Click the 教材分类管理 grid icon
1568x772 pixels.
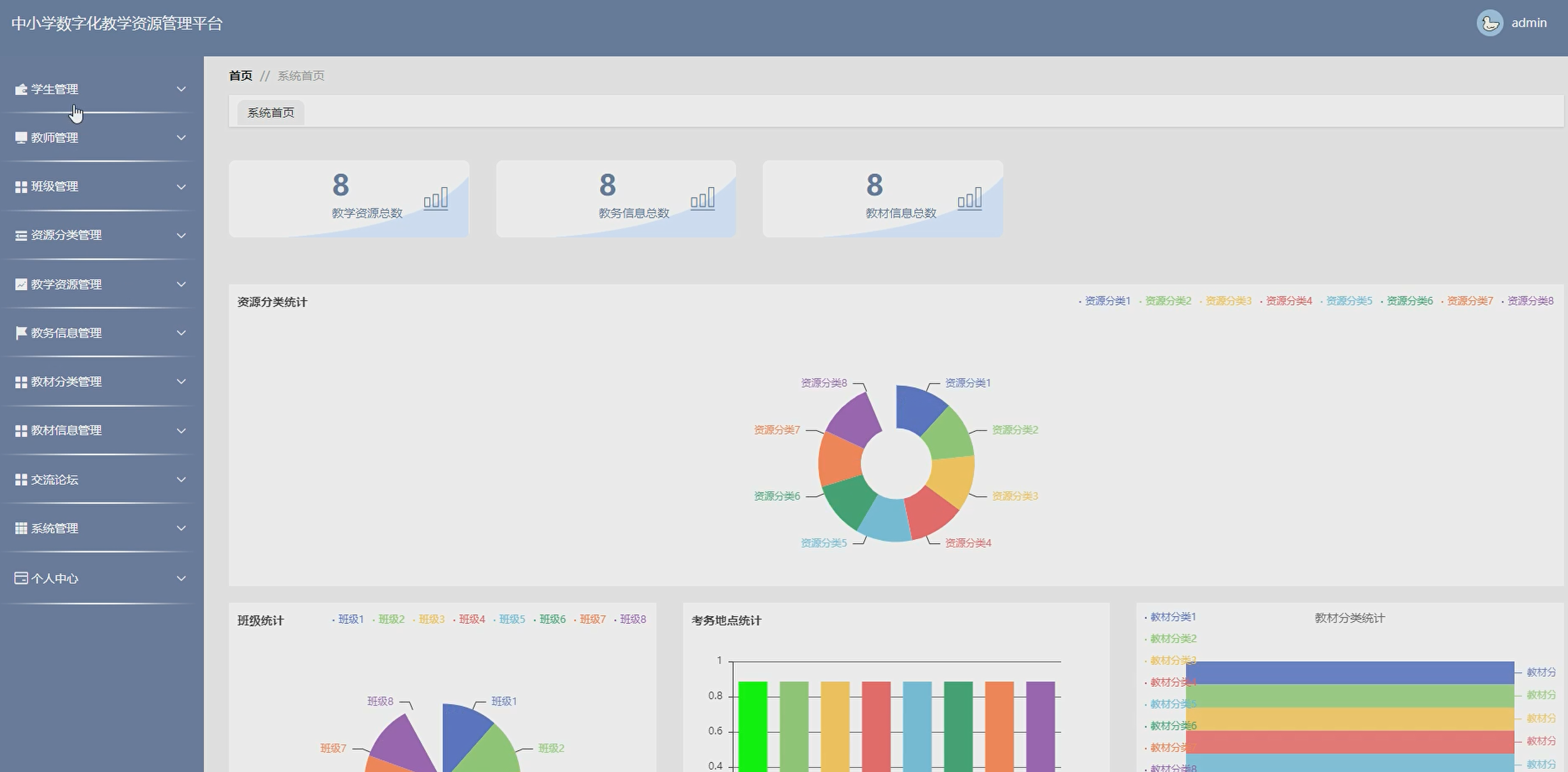[x=21, y=382]
